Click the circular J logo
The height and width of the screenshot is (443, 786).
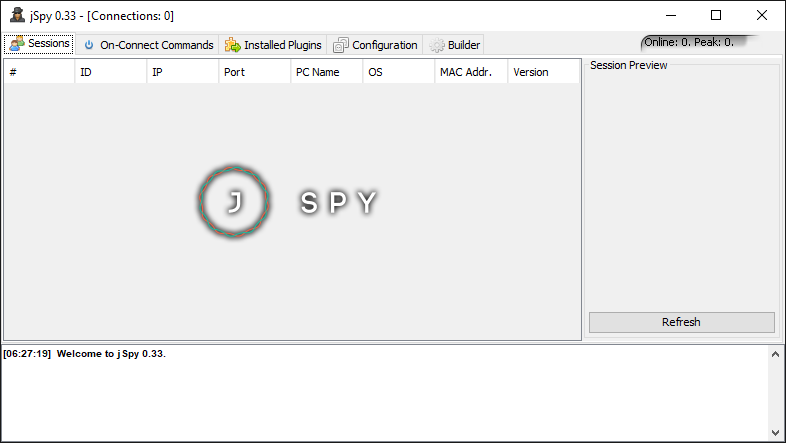[x=234, y=202]
